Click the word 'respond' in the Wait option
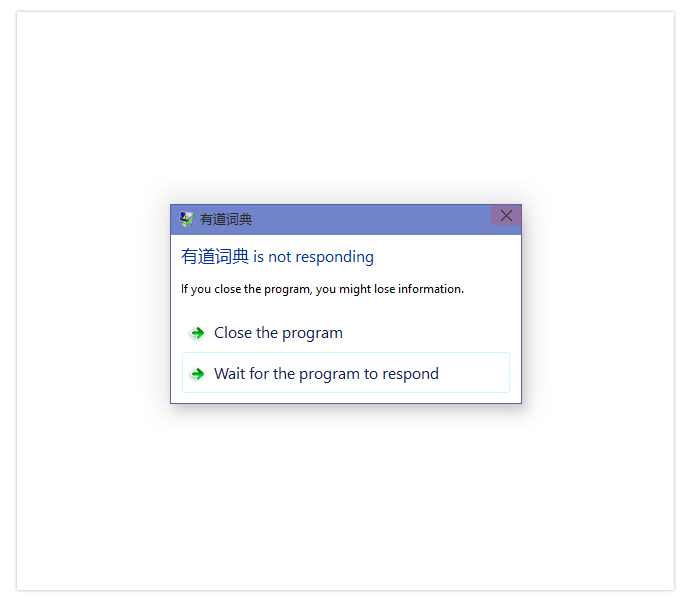 point(411,374)
